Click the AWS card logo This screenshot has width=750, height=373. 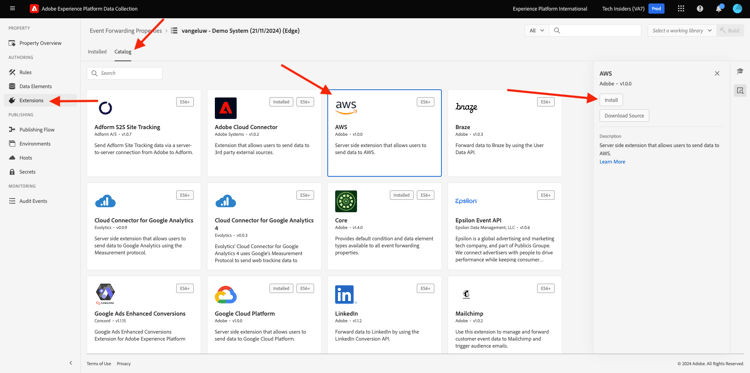346,108
